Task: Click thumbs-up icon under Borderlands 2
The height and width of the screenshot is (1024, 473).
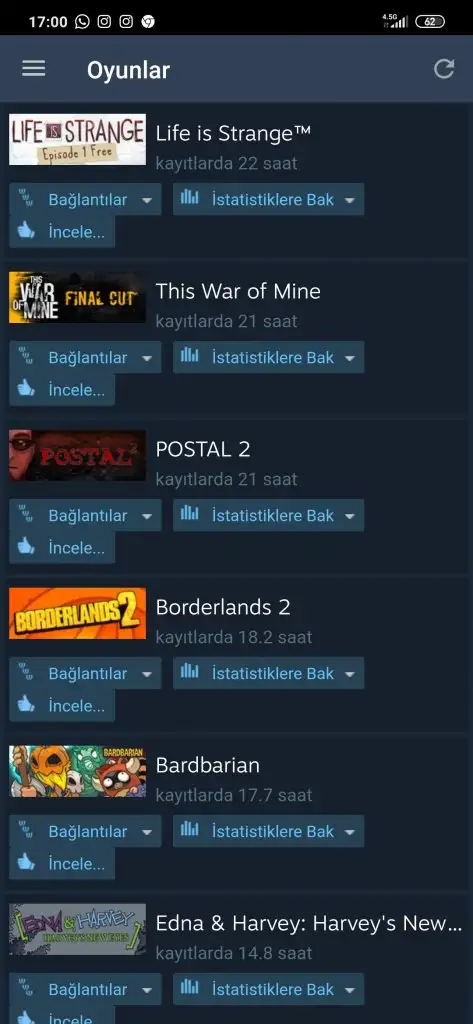Action: (26, 705)
